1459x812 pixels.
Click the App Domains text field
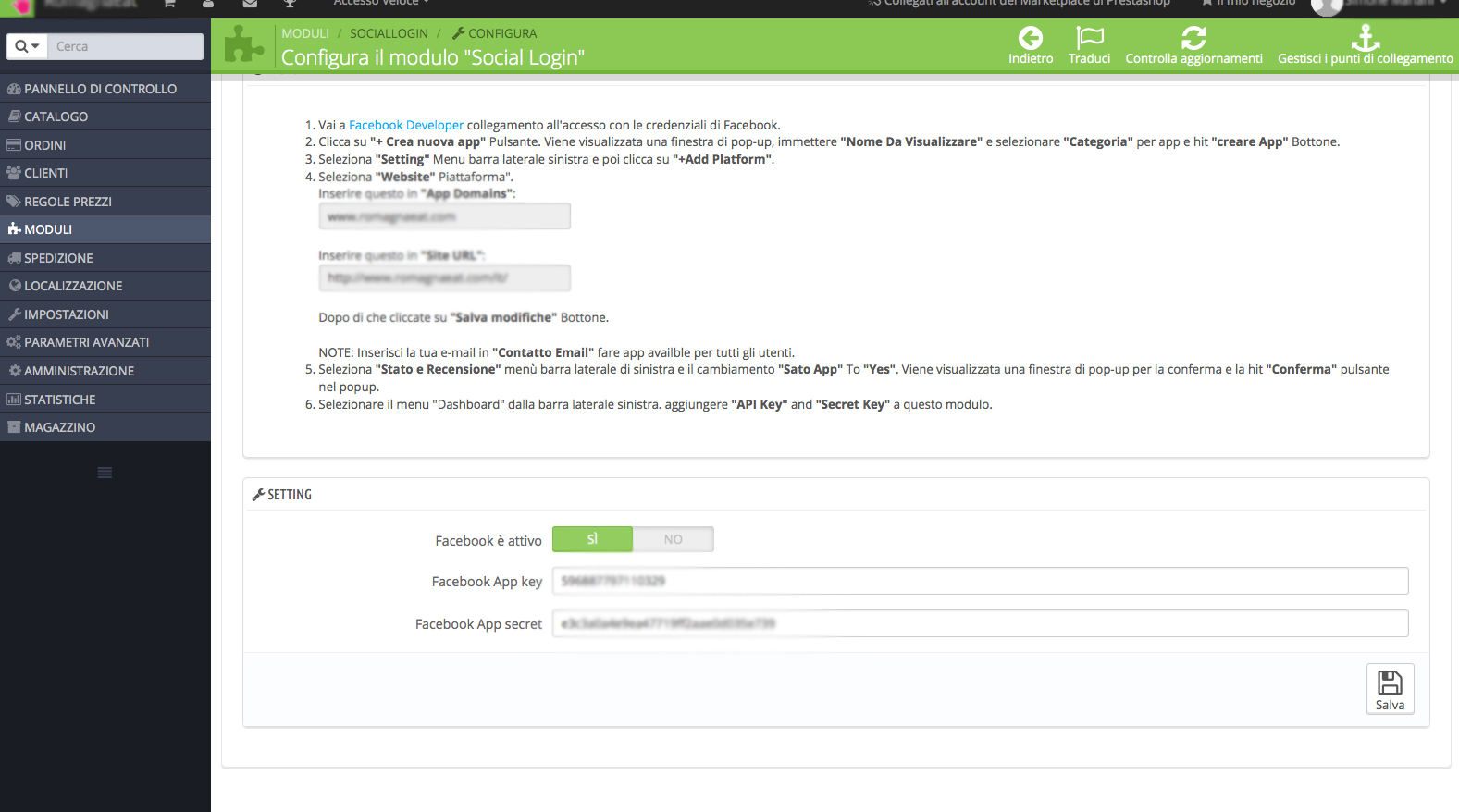click(444, 216)
